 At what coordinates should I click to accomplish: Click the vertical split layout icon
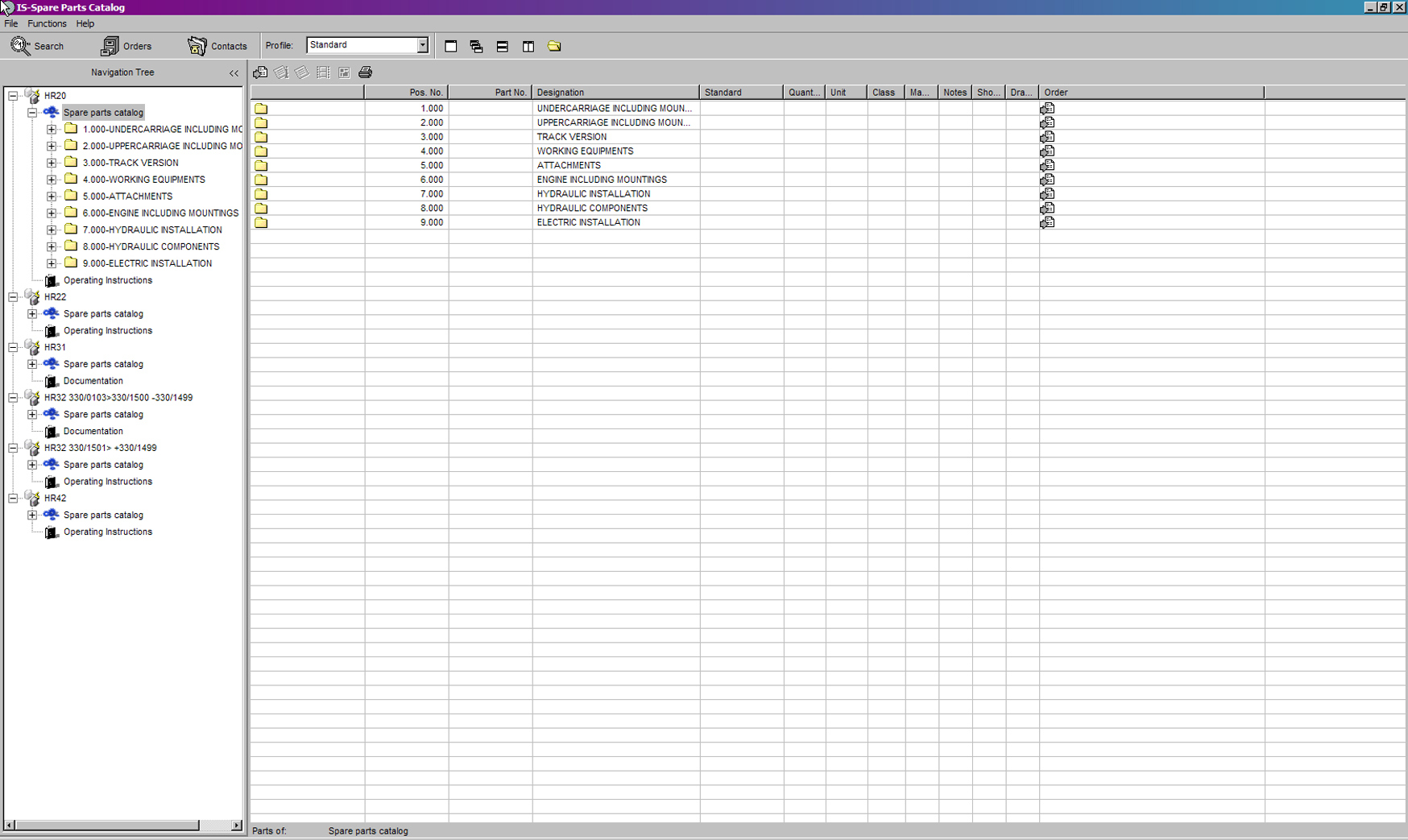pyautogui.click(x=528, y=47)
